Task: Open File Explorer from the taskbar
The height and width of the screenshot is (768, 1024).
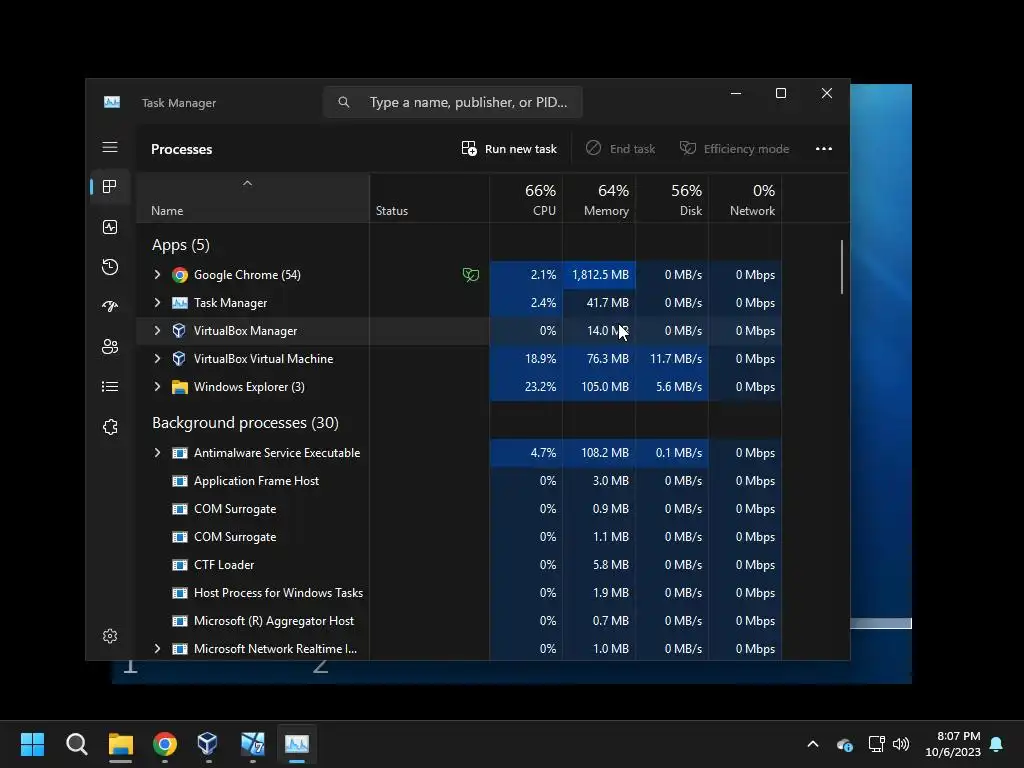Action: 121,744
